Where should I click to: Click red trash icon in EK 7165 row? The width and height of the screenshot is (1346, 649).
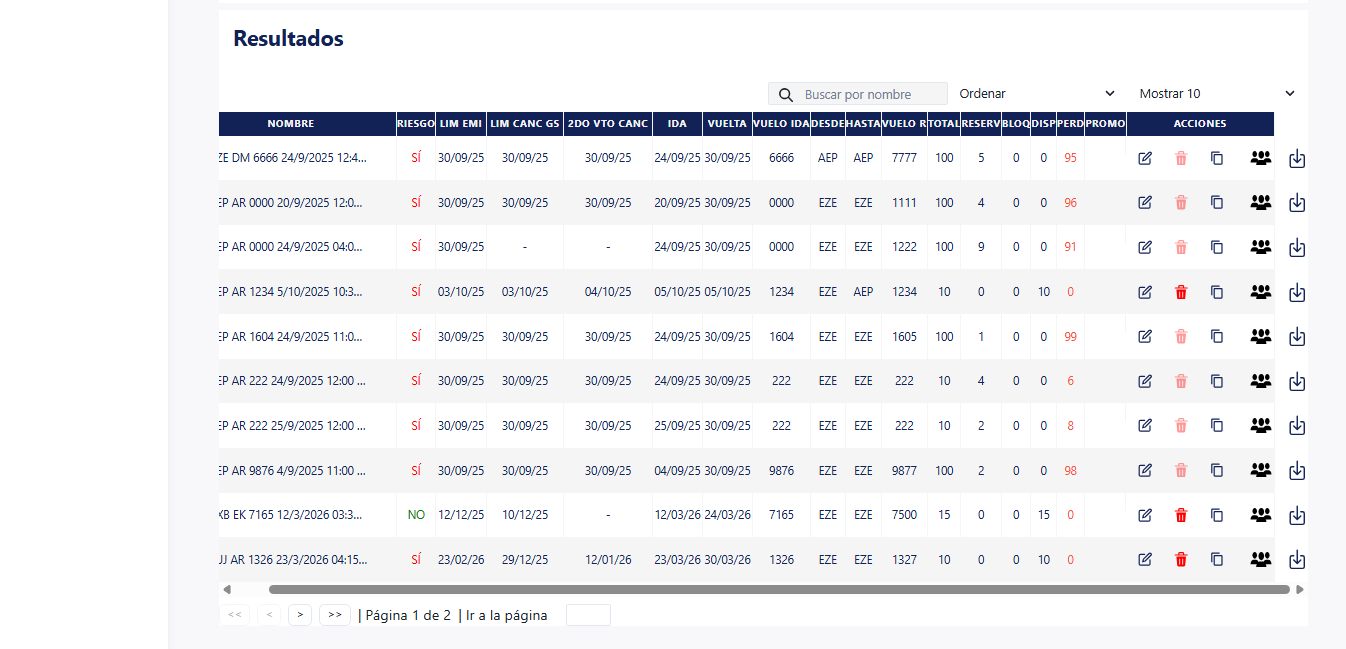1181,515
